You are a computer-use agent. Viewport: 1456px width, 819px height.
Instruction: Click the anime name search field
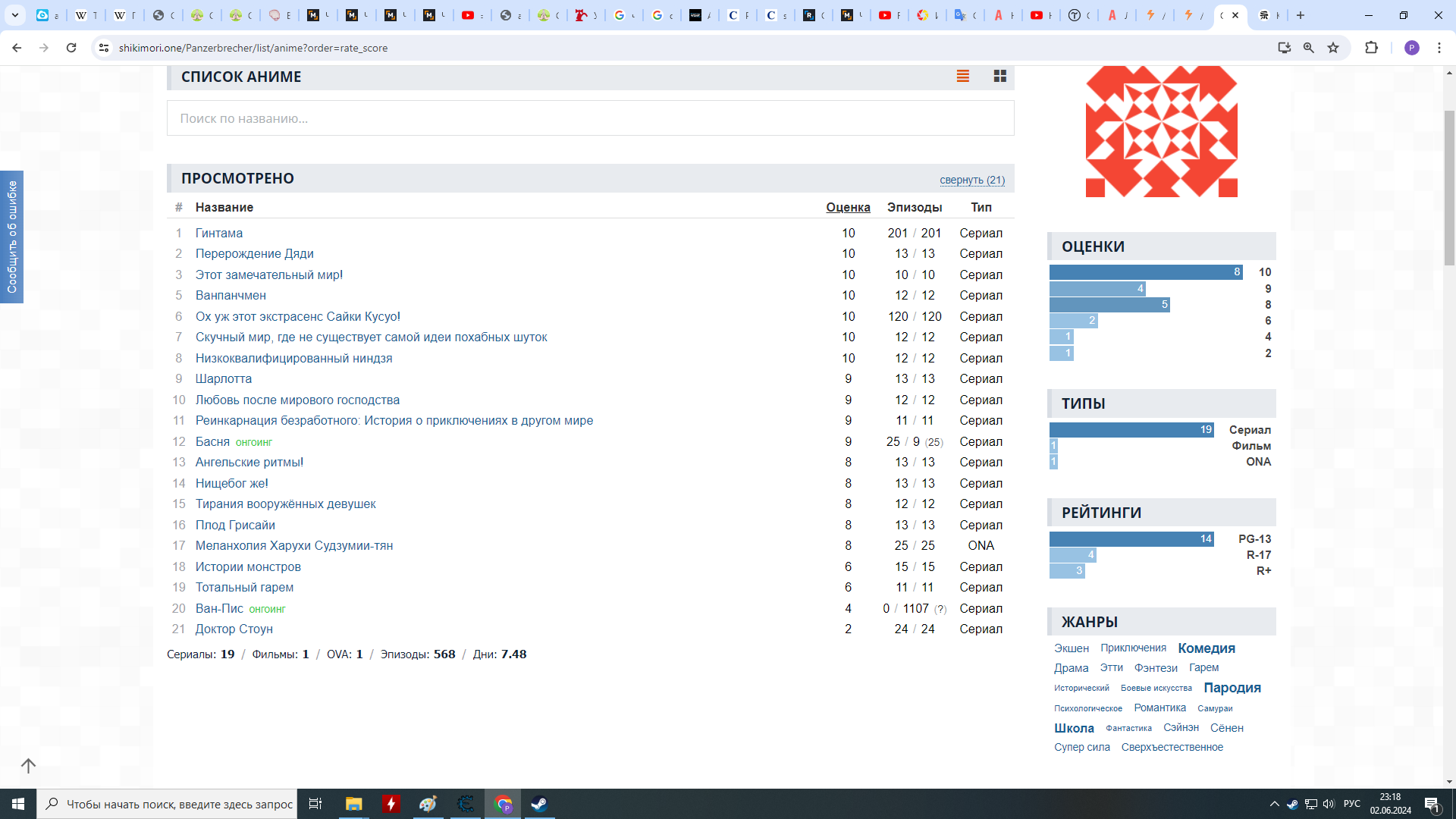[590, 118]
